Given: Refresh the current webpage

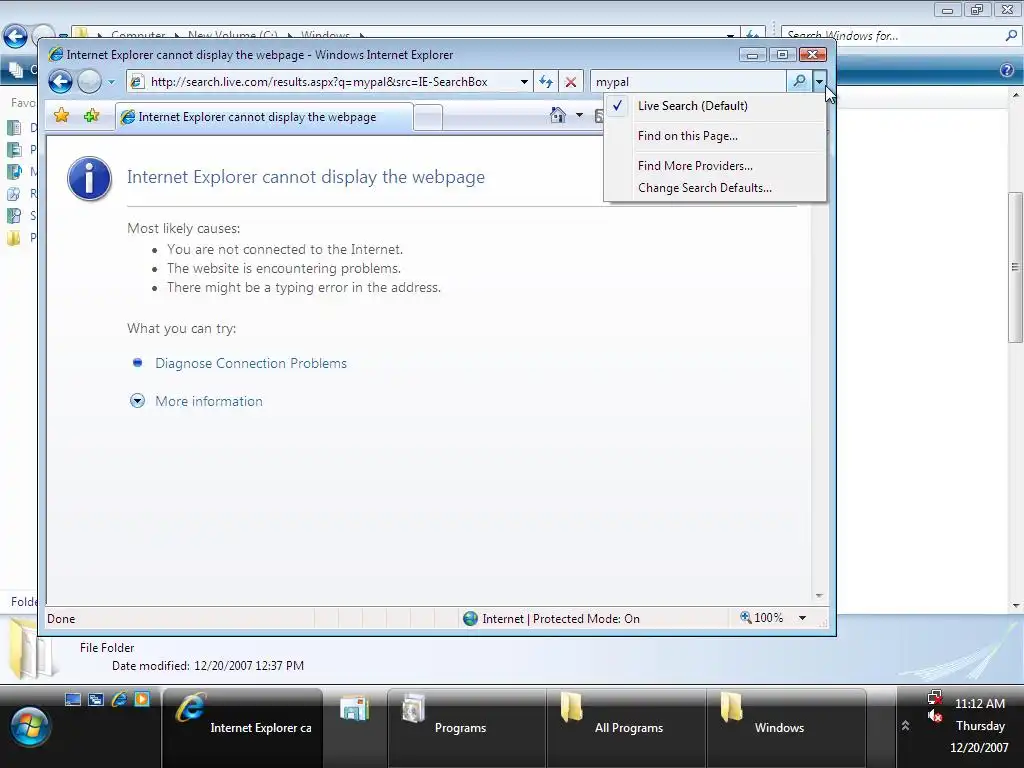Looking at the screenshot, I should tap(546, 82).
